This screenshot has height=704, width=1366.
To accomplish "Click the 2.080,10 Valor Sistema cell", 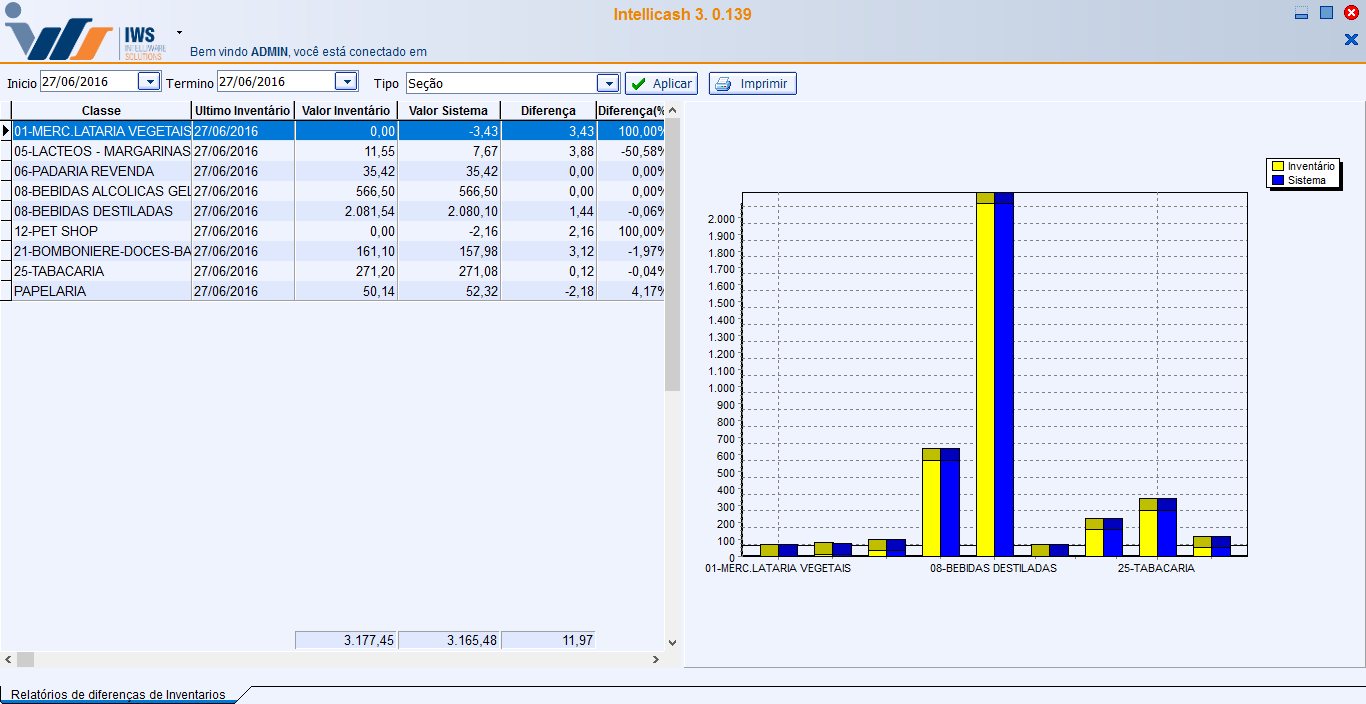I will click(x=449, y=211).
